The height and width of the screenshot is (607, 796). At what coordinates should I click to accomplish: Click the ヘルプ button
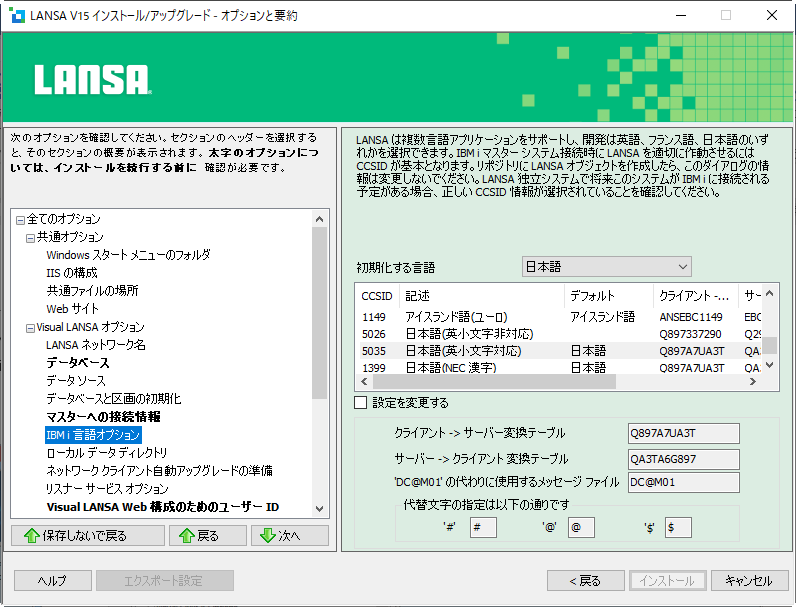click(x=53, y=581)
